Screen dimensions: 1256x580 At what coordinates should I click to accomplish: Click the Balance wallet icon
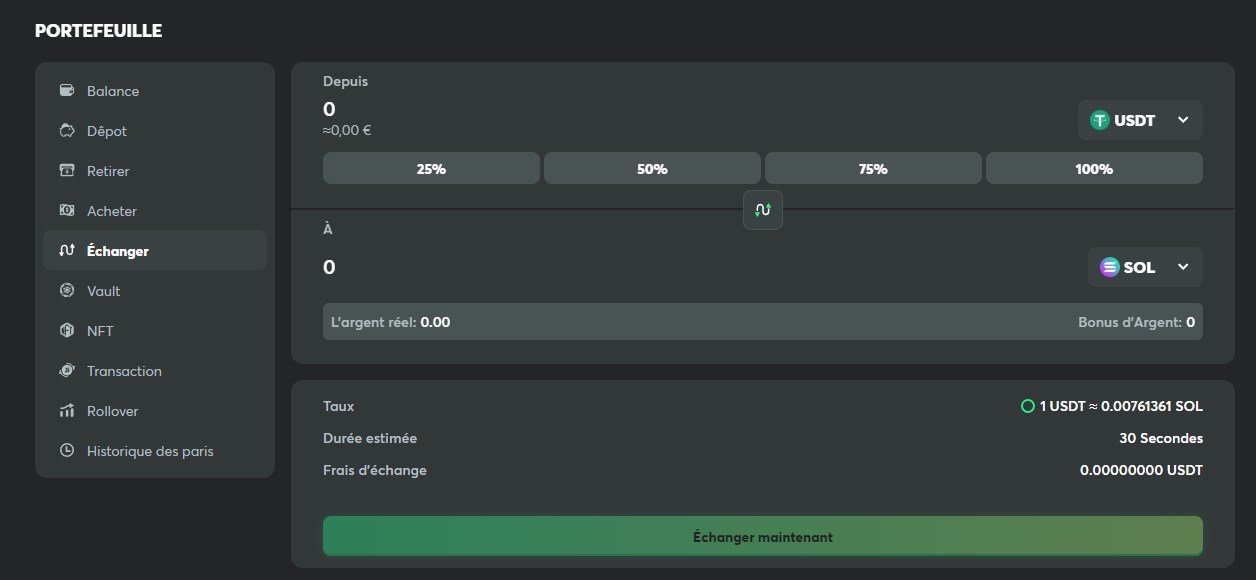[67, 90]
